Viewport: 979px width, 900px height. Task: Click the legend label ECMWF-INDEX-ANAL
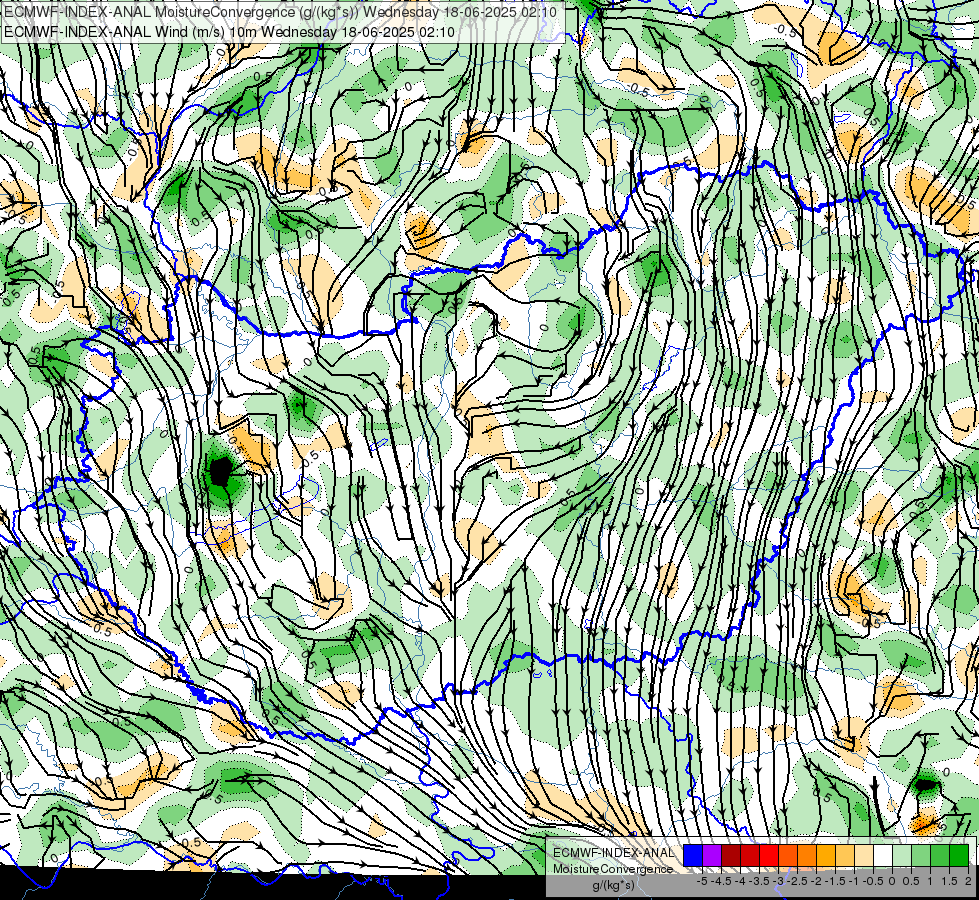tap(613, 853)
